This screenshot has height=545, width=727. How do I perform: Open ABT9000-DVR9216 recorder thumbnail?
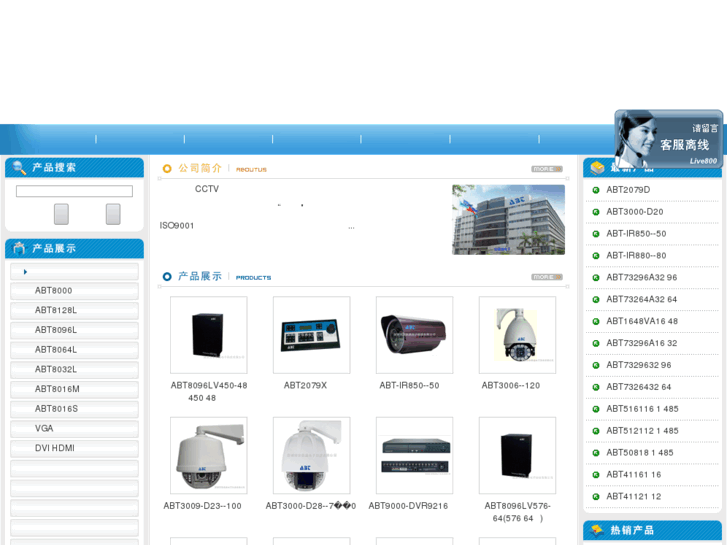[x=415, y=455]
